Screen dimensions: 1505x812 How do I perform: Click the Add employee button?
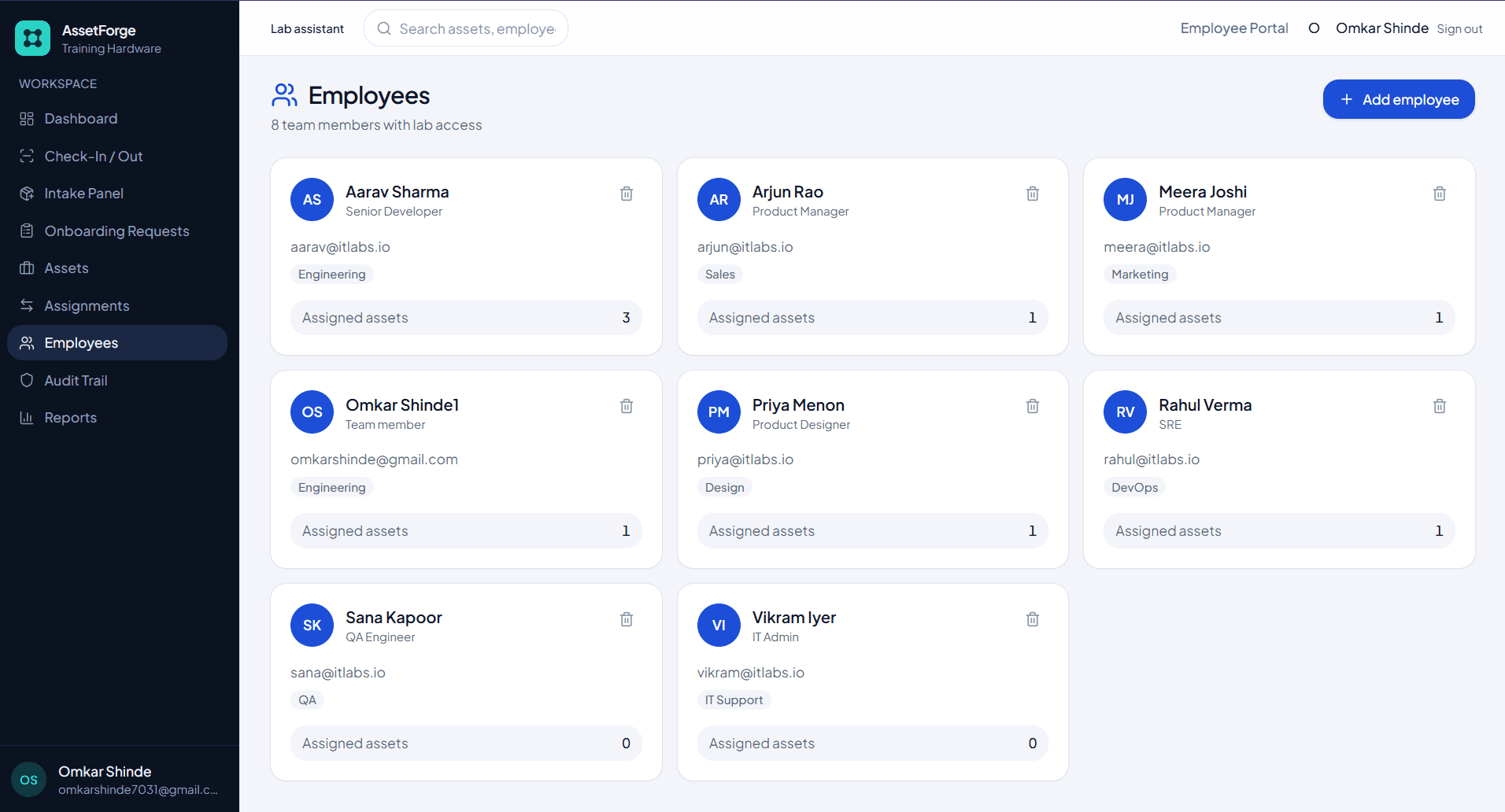pyautogui.click(x=1399, y=99)
